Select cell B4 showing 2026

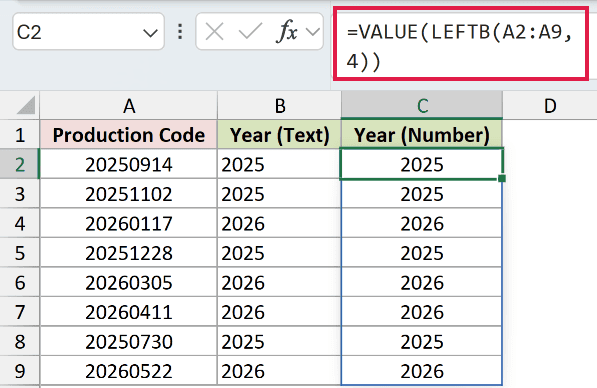279,224
